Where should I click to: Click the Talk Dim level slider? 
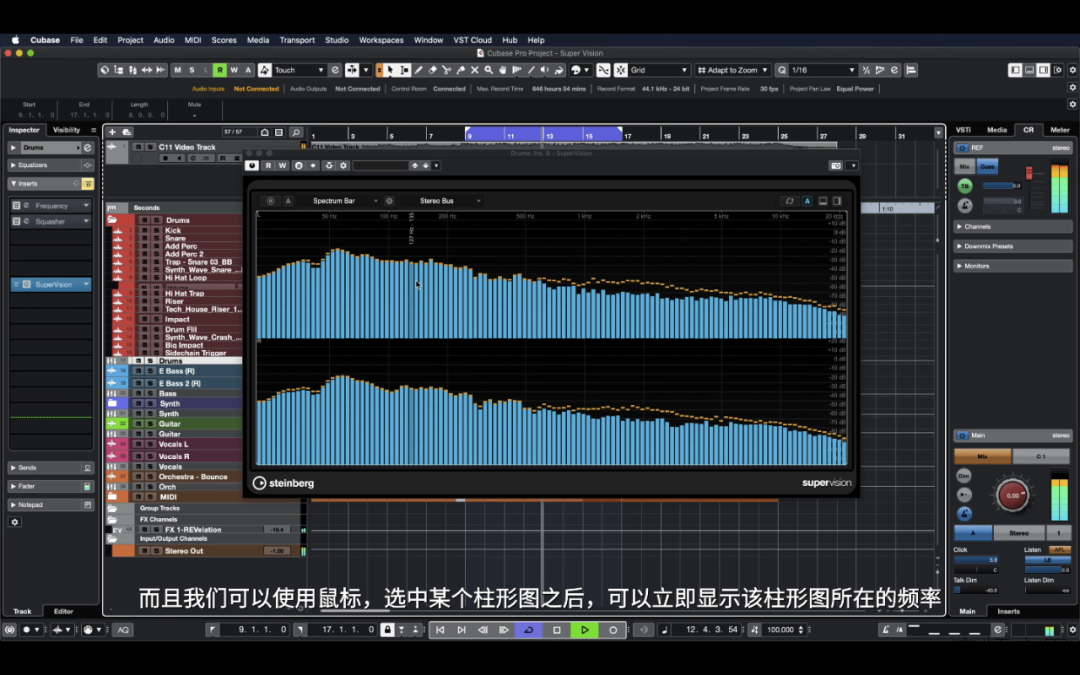coord(977,590)
